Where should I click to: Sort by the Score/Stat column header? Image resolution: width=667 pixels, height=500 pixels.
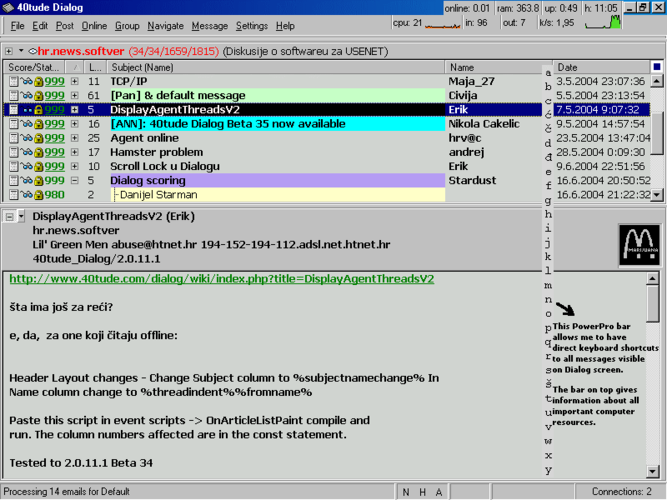34,67
